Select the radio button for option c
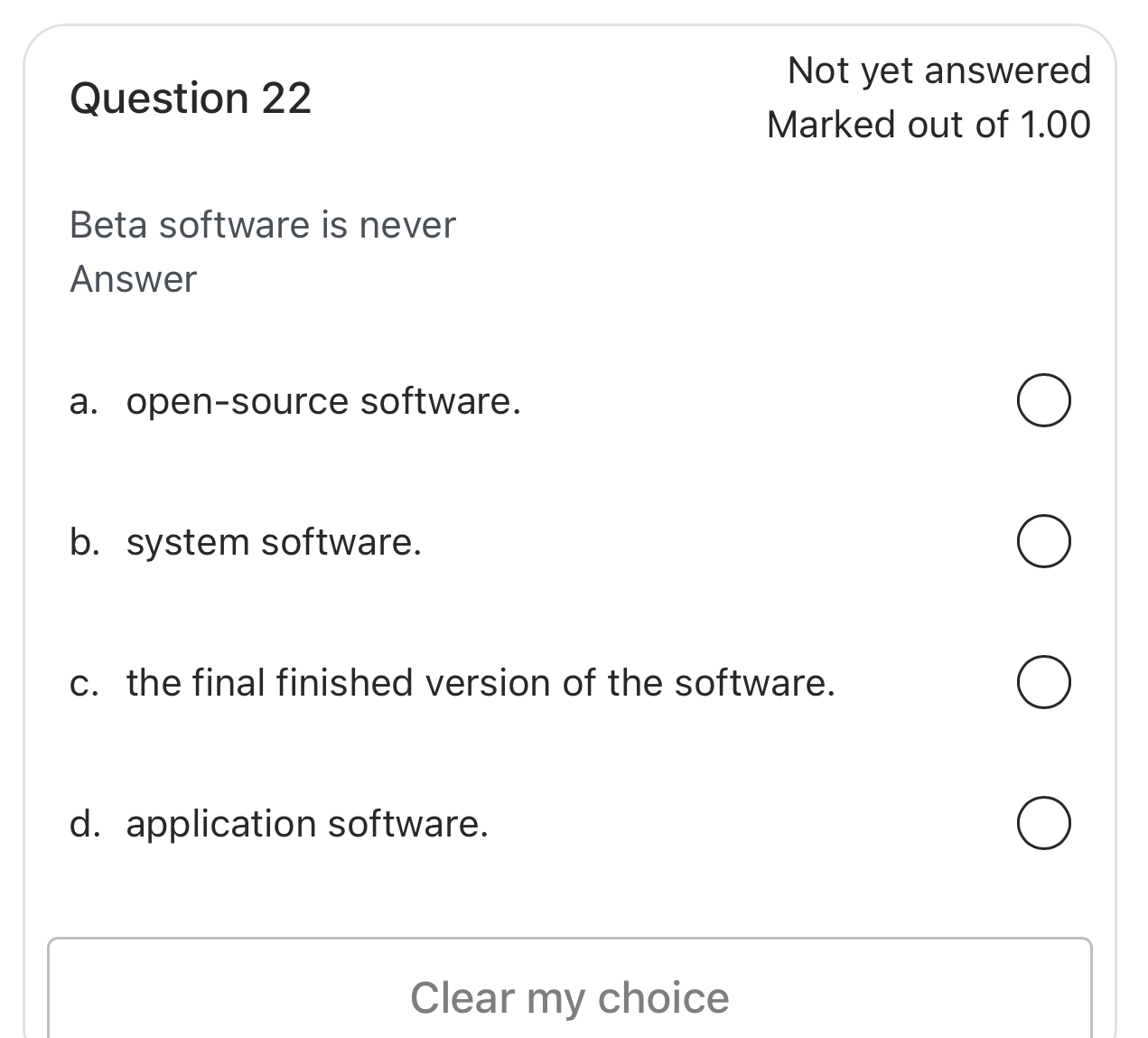This screenshot has height=1038, width=1148. [x=1043, y=682]
